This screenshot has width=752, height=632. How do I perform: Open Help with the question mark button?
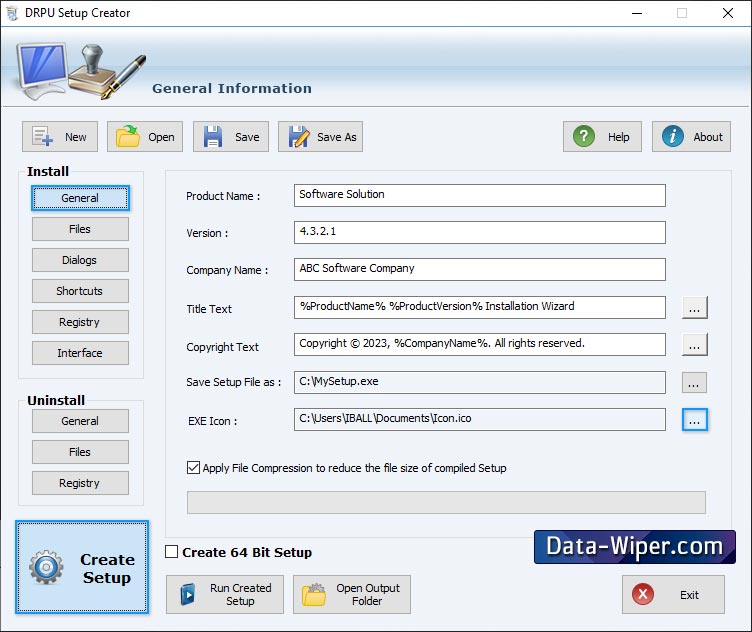click(602, 137)
